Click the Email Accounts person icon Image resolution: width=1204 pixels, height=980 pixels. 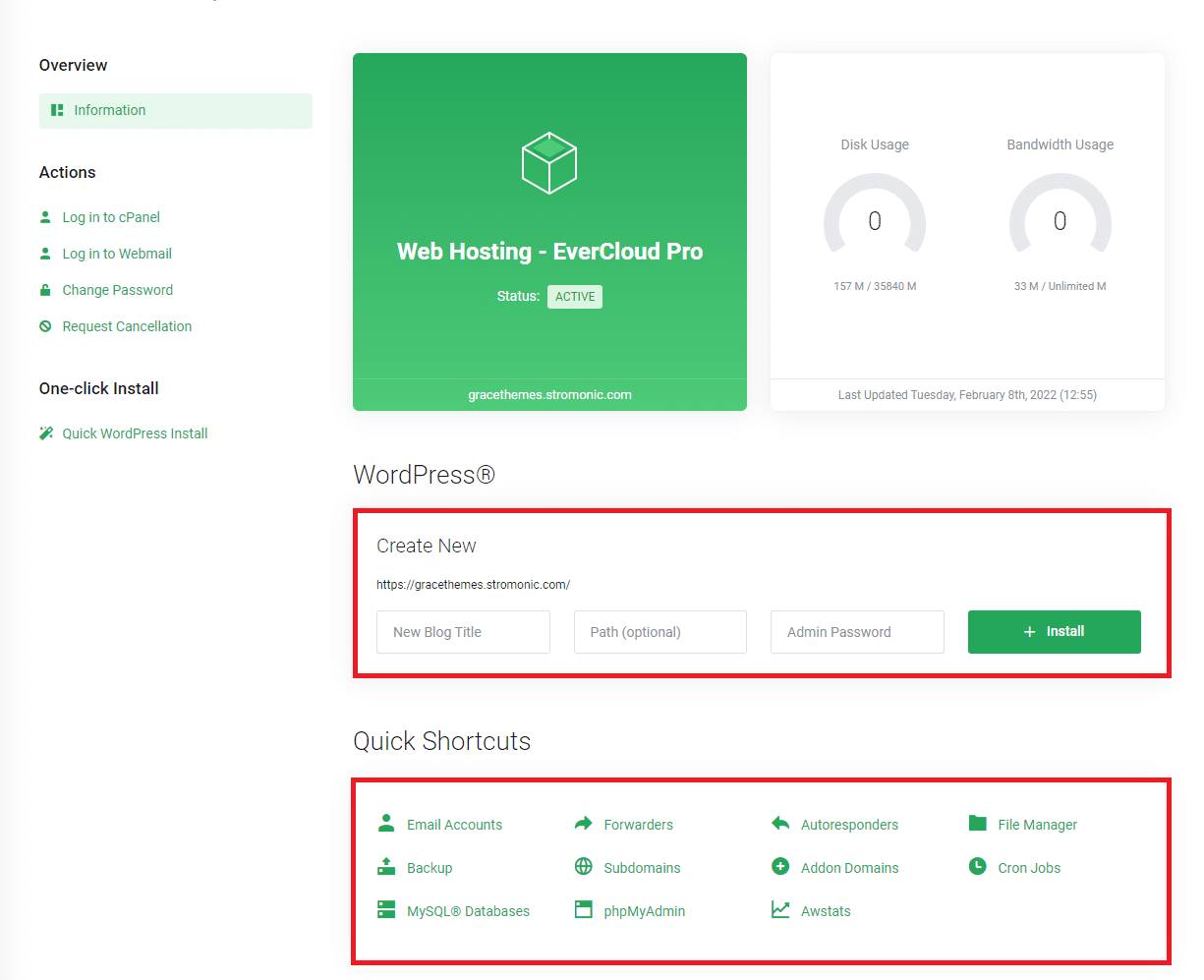[386, 824]
